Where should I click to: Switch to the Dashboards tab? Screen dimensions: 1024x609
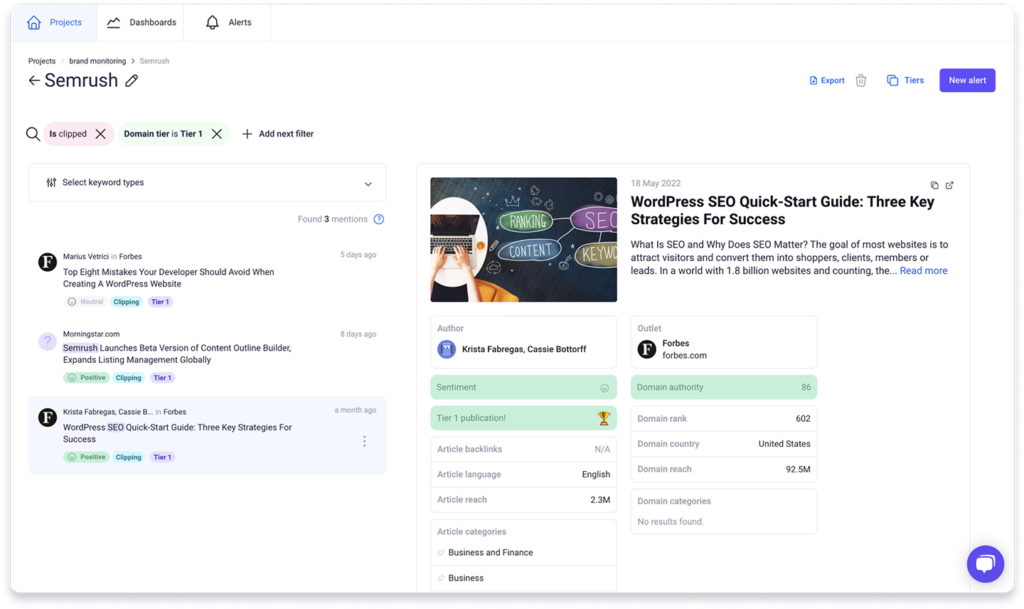[141, 22]
